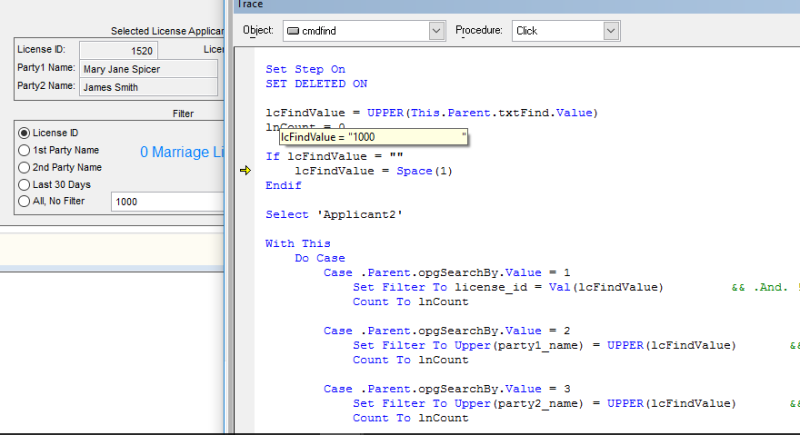Click the line "Select 'Applicant2'"
This screenshot has height=435, width=800.
coord(334,214)
